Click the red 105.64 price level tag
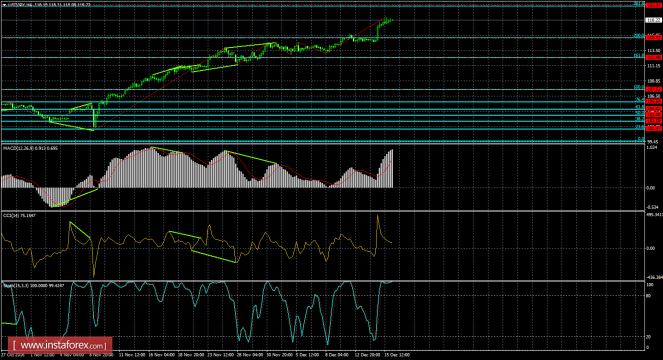 [x=653, y=102]
